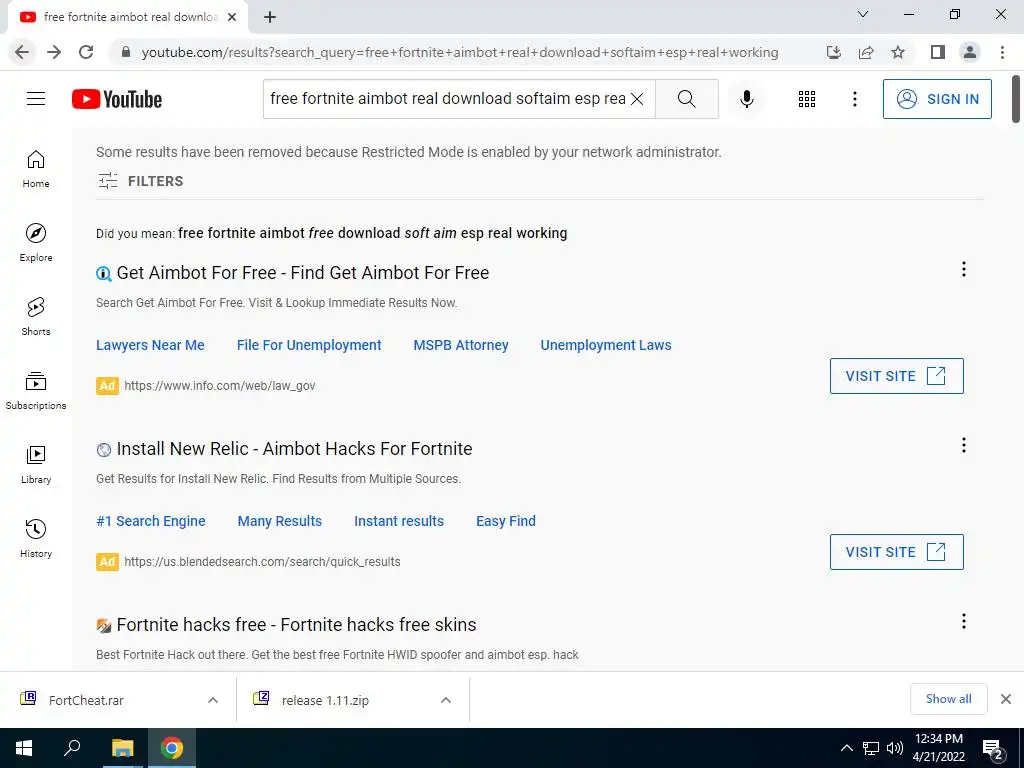
Task: Open the Instant results link
Action: 399,521
